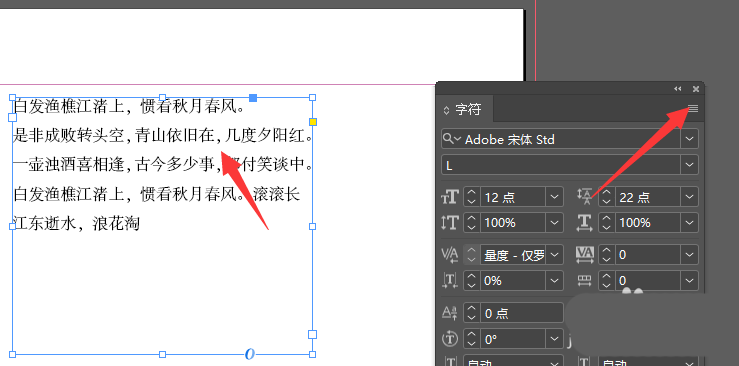Click the horizontal scale icon
This screenshot has height=366, width=739.
585,222
